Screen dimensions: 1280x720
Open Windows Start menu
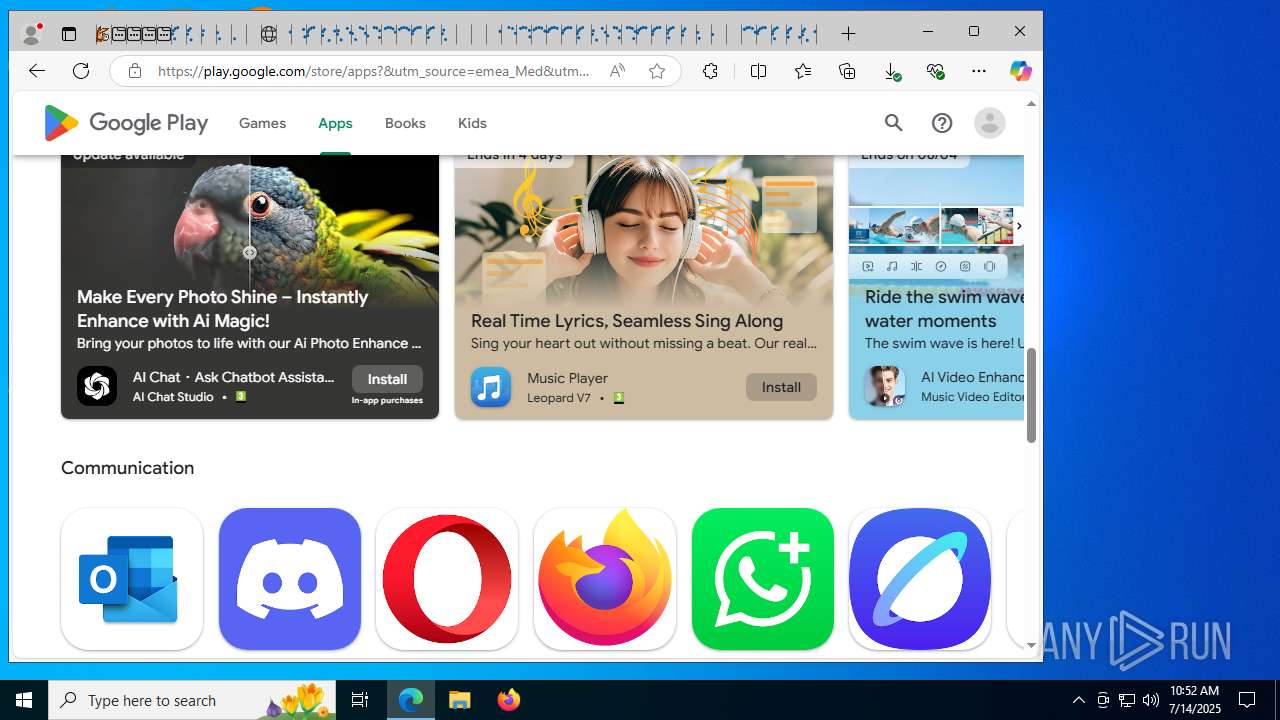pyautogui.click(x=24, y=700)
